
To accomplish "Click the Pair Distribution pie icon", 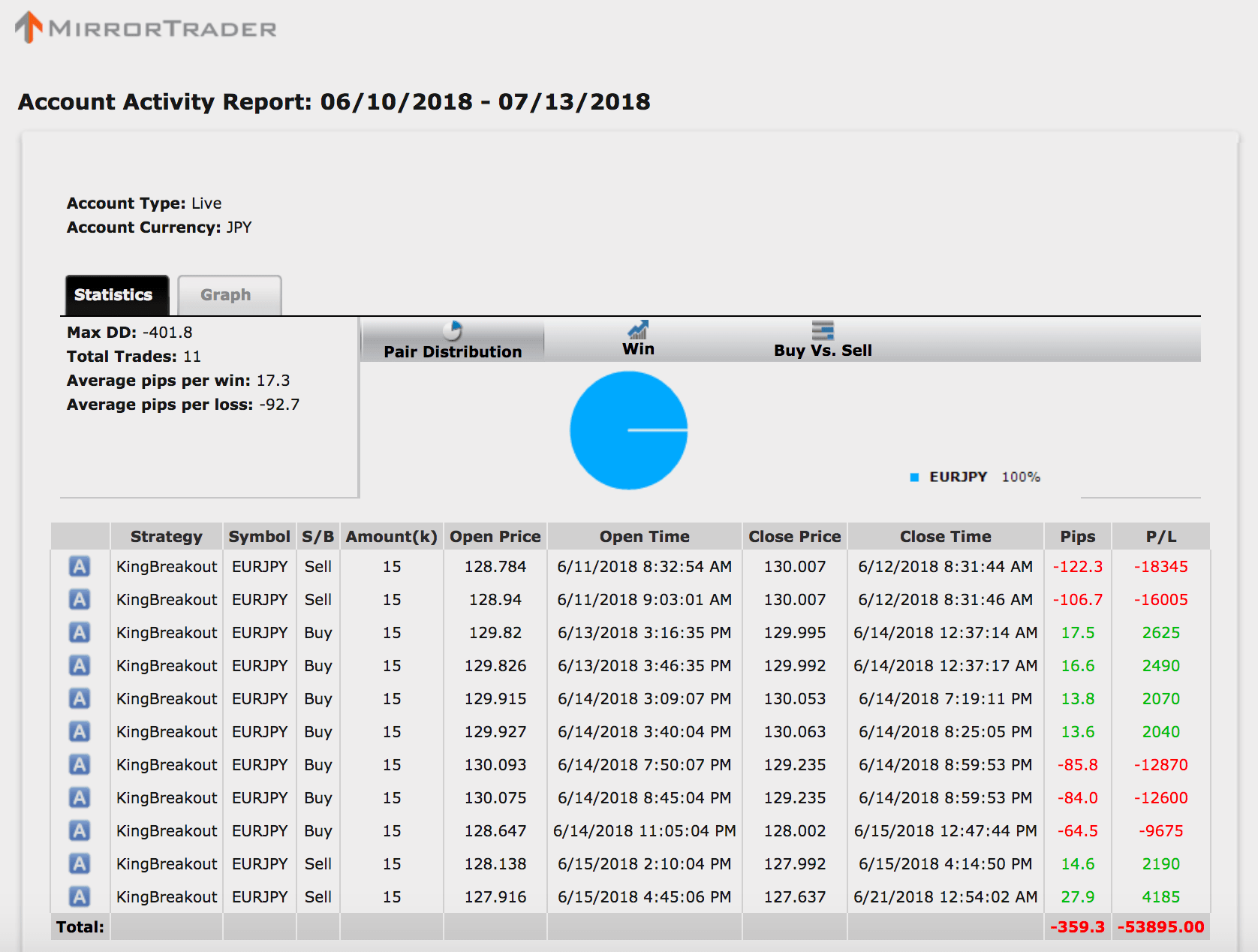I will click(x=452, y=330).
